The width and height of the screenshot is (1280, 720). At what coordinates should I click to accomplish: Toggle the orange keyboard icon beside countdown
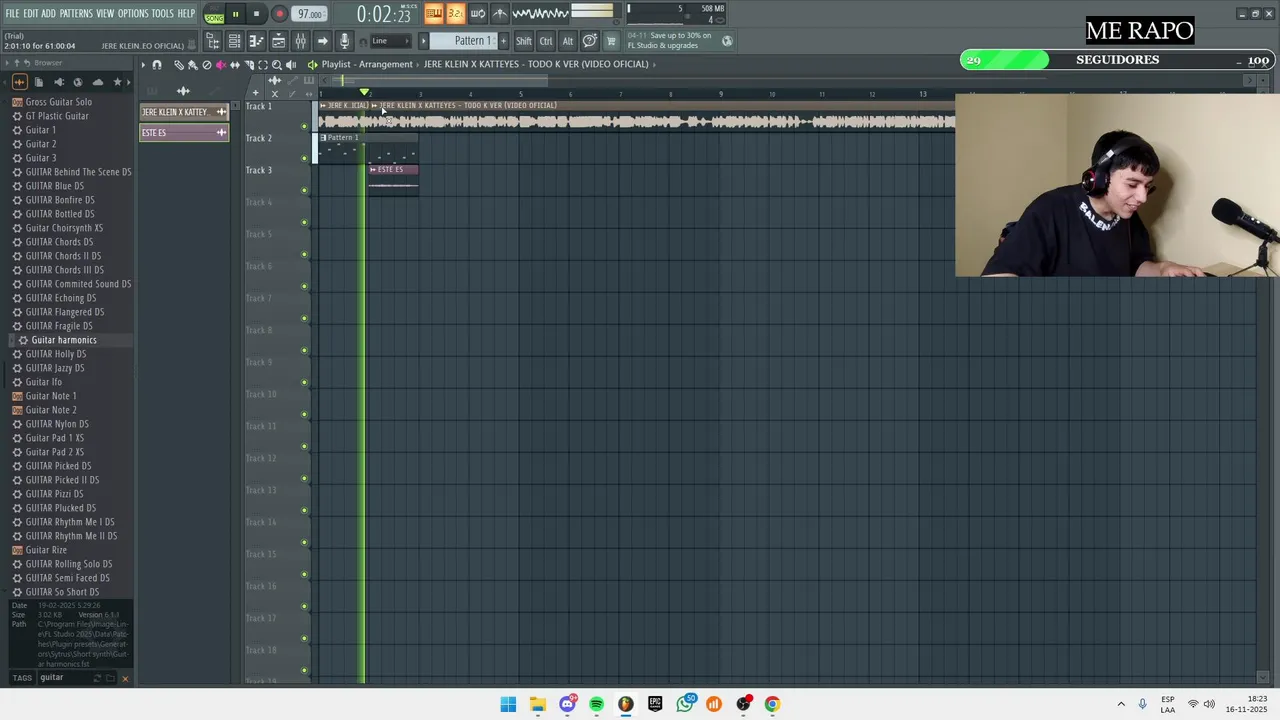[434, 14]
